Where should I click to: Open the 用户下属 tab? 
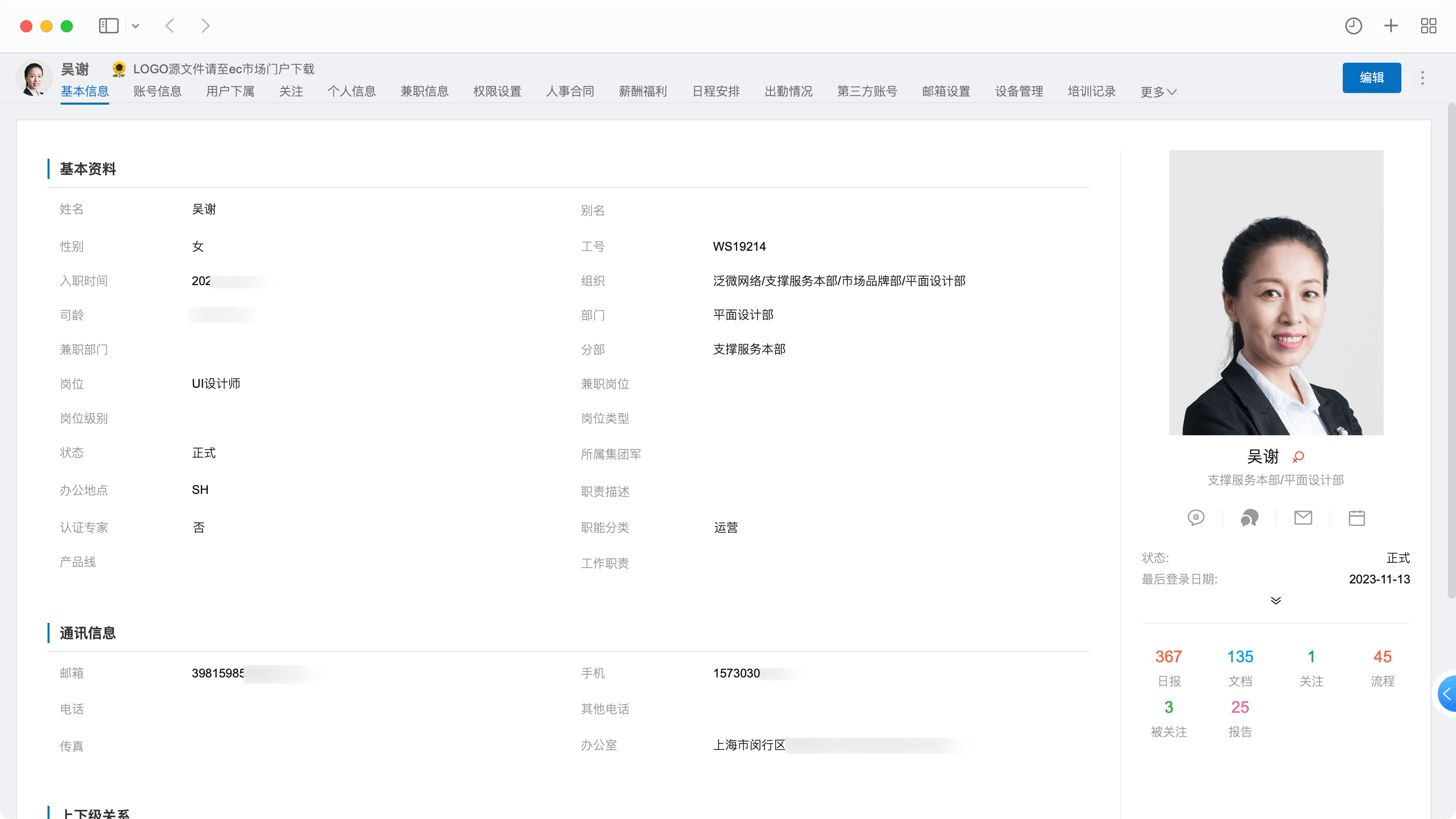point(230,92)
